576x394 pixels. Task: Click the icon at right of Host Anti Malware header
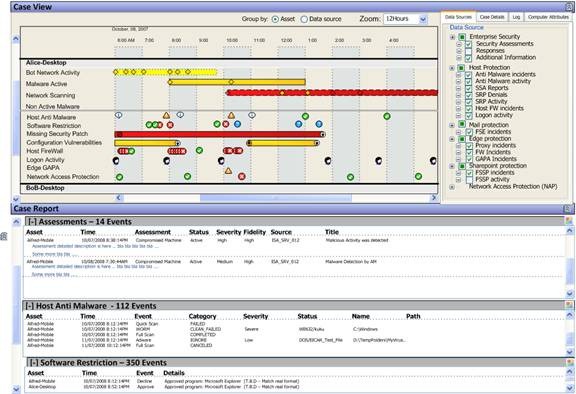pos(569,305)
